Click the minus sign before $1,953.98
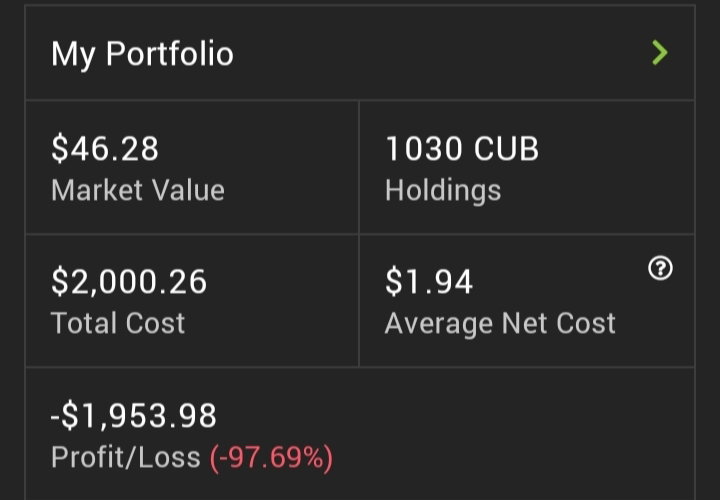This screenshot has height=500, width=720. tap(55, 417)
